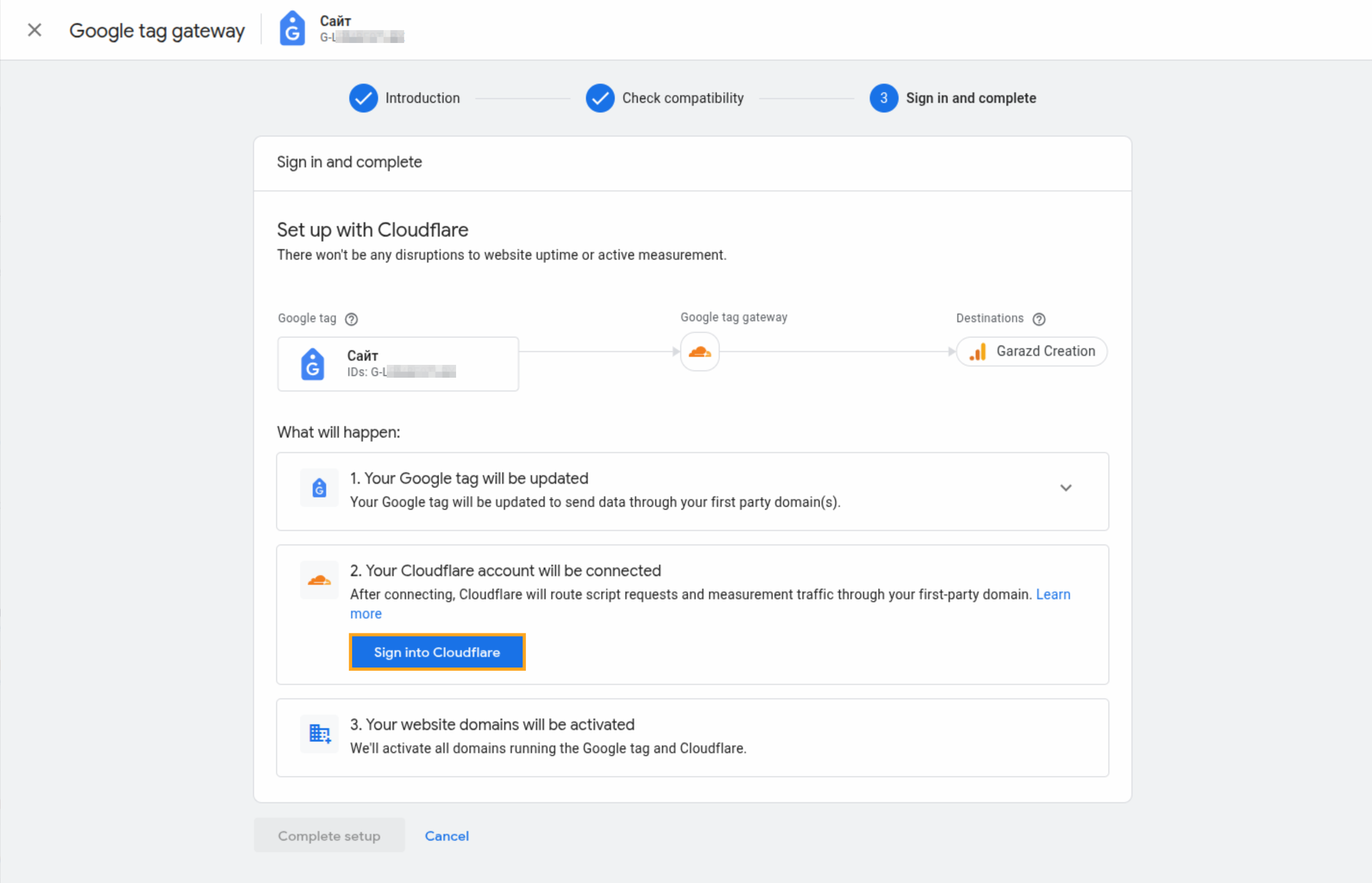Screen dimensions: 1372x883
Task: Click Cloudflare icon in step 2
Action: (319, 580)
